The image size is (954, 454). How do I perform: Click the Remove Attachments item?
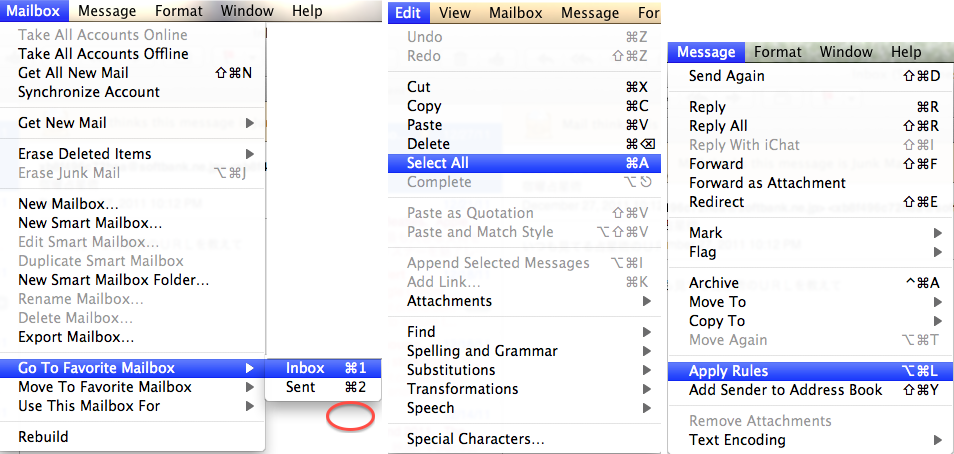(x=810, y=421)
